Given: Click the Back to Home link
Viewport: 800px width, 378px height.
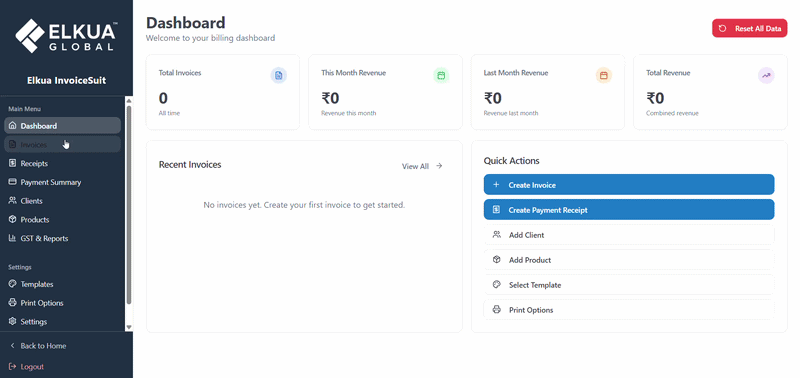Looking at the screenshot, I should pyautogui.click(x=38, y=346).
